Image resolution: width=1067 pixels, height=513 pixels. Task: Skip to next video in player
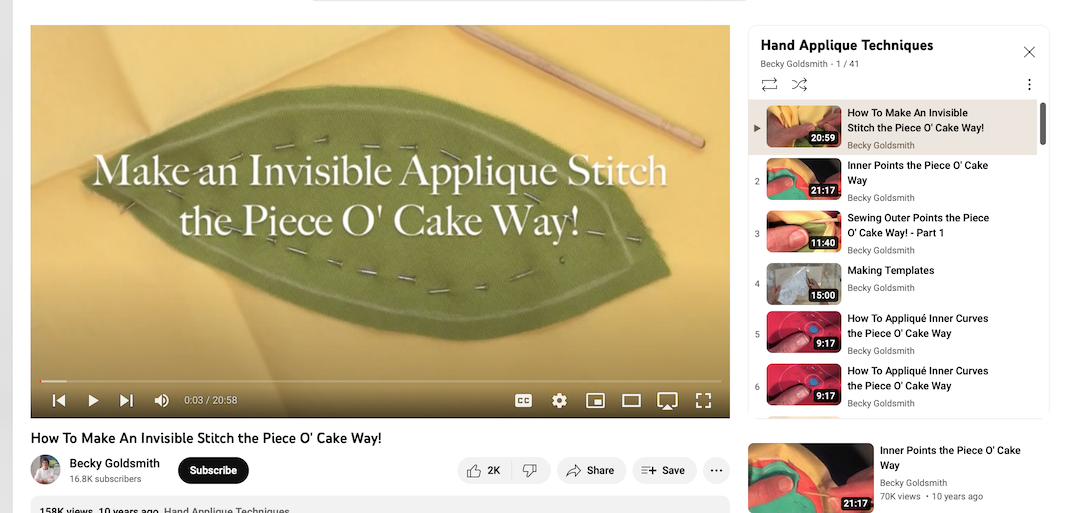click(127, 401)
